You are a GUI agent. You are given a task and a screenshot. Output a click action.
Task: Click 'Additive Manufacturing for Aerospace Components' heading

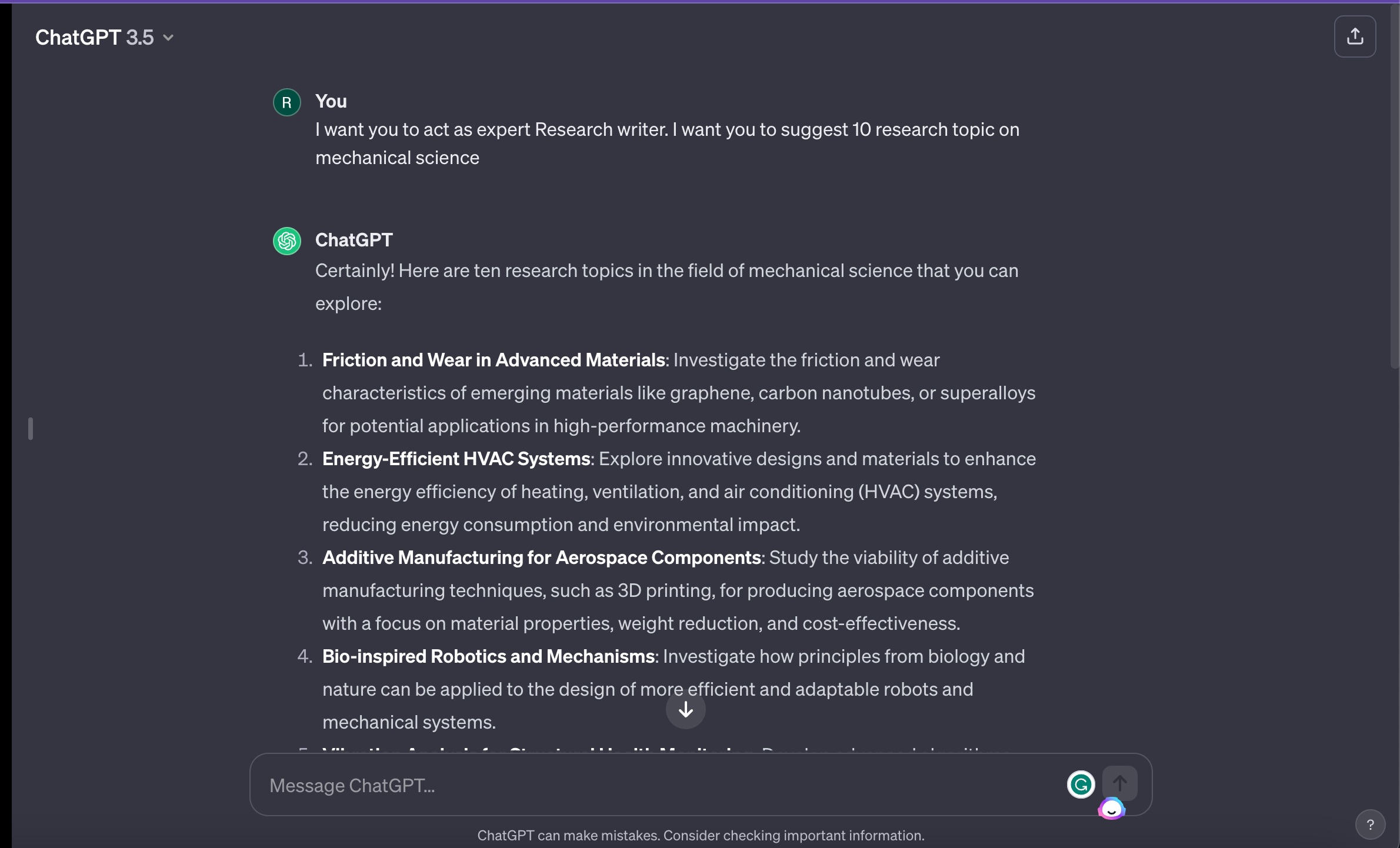pos(542,557)
